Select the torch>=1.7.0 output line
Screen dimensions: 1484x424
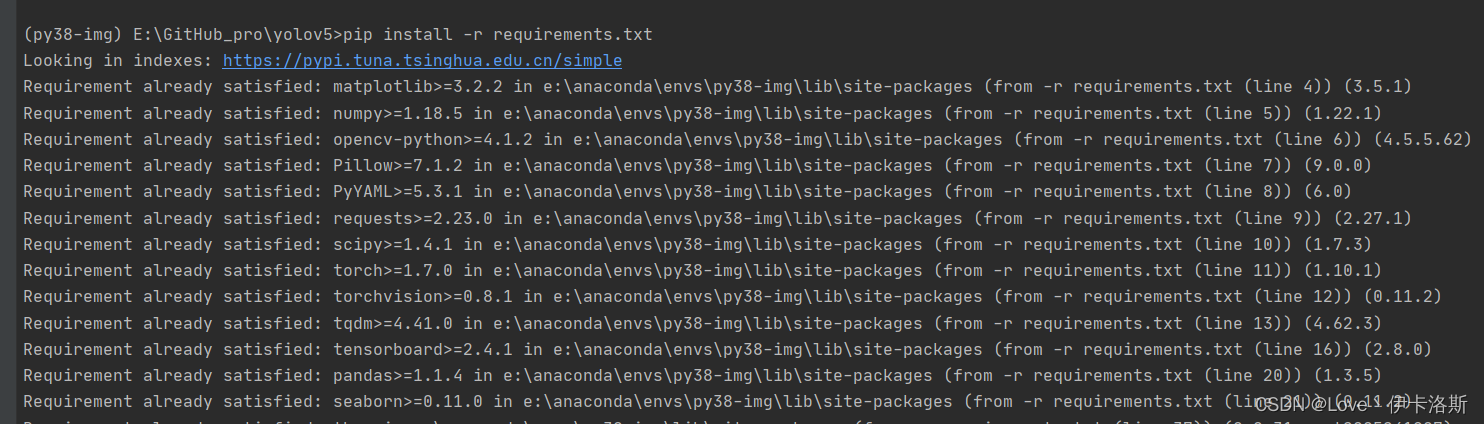(702, 271)
